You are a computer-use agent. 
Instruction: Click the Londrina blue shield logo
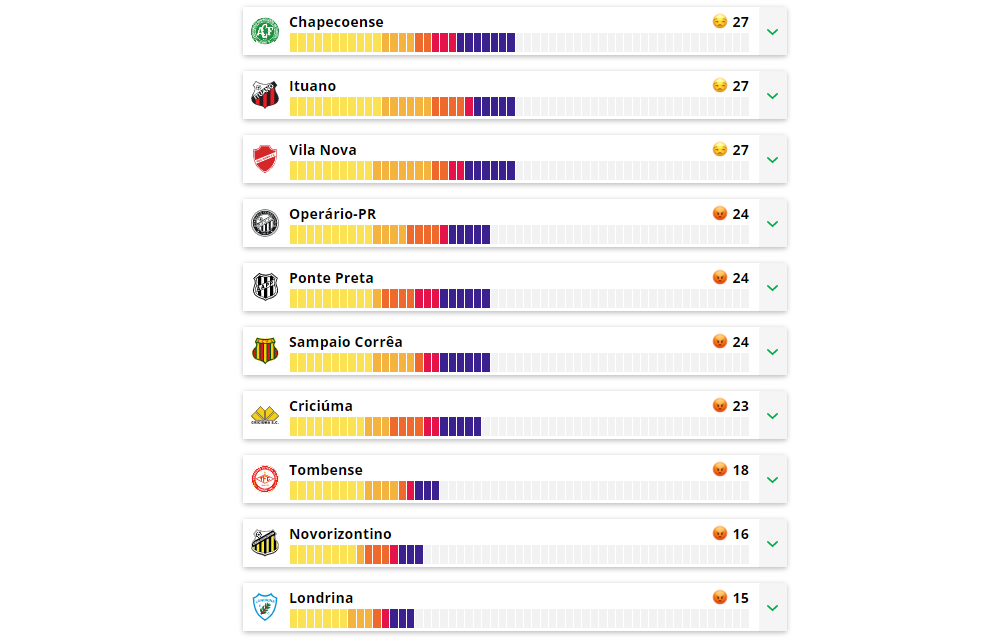pos(265,607)
